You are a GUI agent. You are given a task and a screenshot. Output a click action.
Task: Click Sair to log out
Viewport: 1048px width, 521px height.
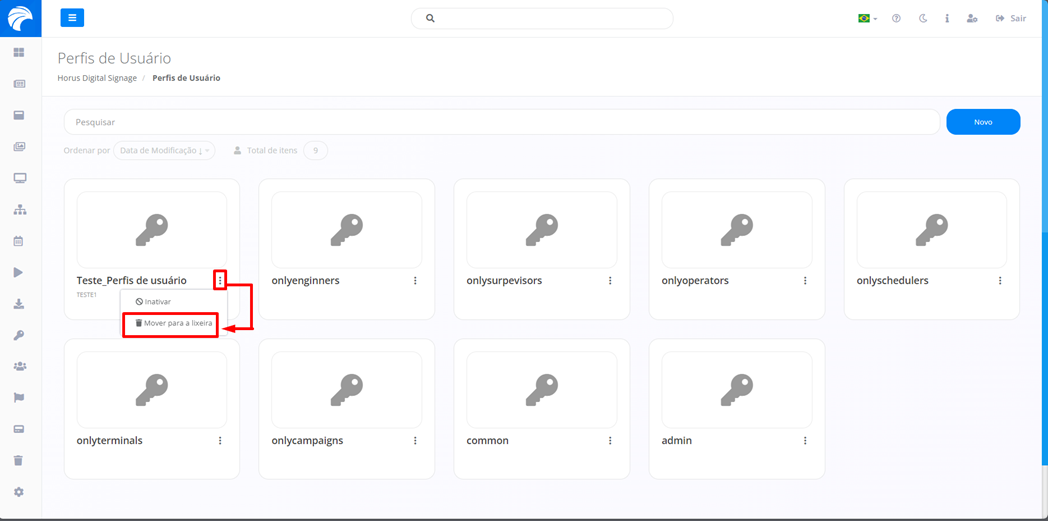1011,19
